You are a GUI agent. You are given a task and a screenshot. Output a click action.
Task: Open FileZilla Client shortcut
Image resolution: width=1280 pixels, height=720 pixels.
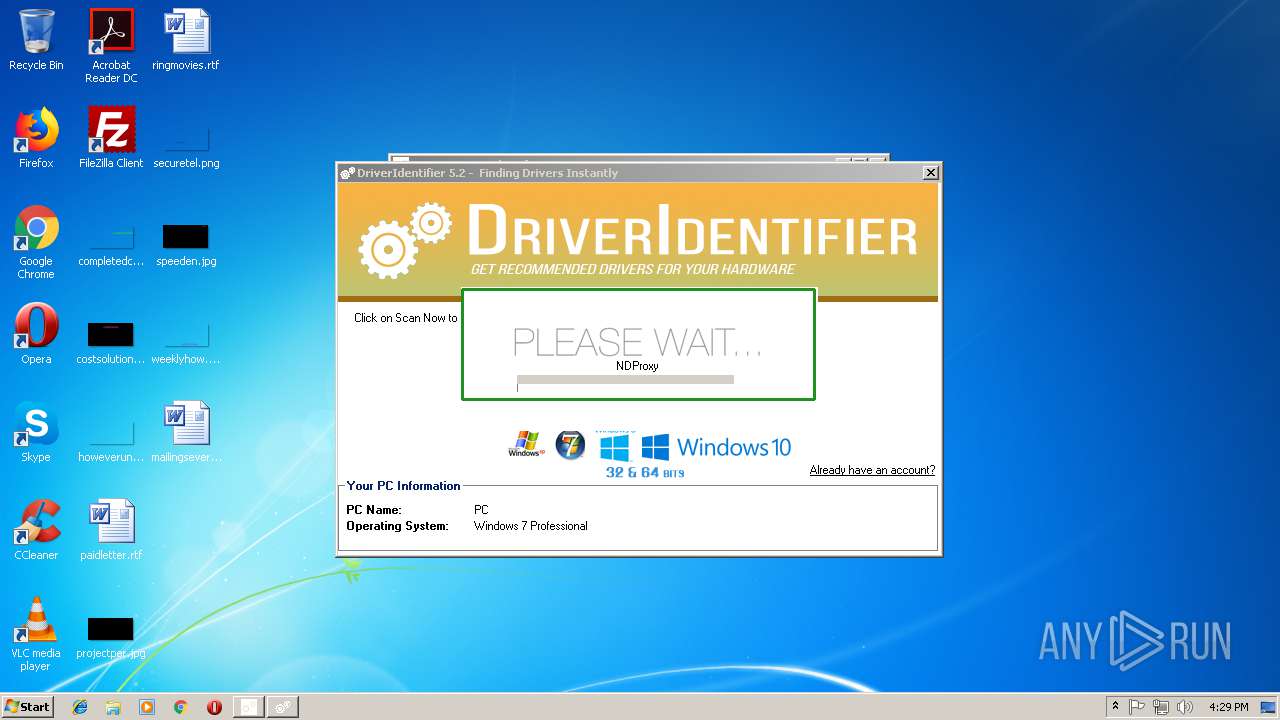[111, 138]
